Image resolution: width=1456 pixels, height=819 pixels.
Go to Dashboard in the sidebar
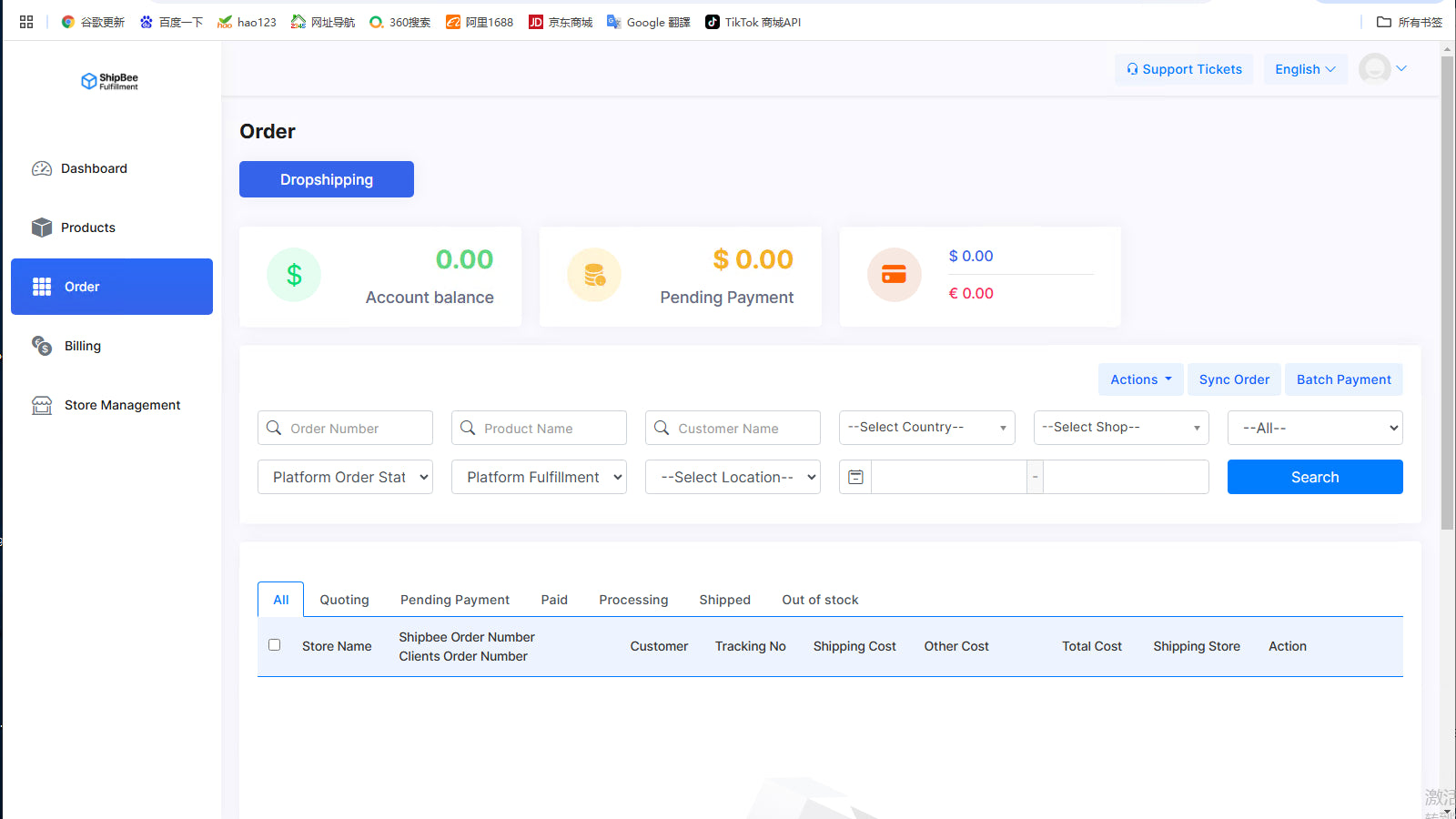coord(112,168)
